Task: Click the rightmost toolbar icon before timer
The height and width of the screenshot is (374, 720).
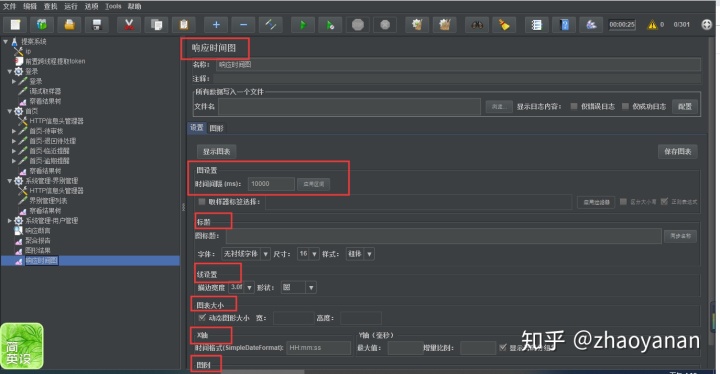Action: pos(591,24)
